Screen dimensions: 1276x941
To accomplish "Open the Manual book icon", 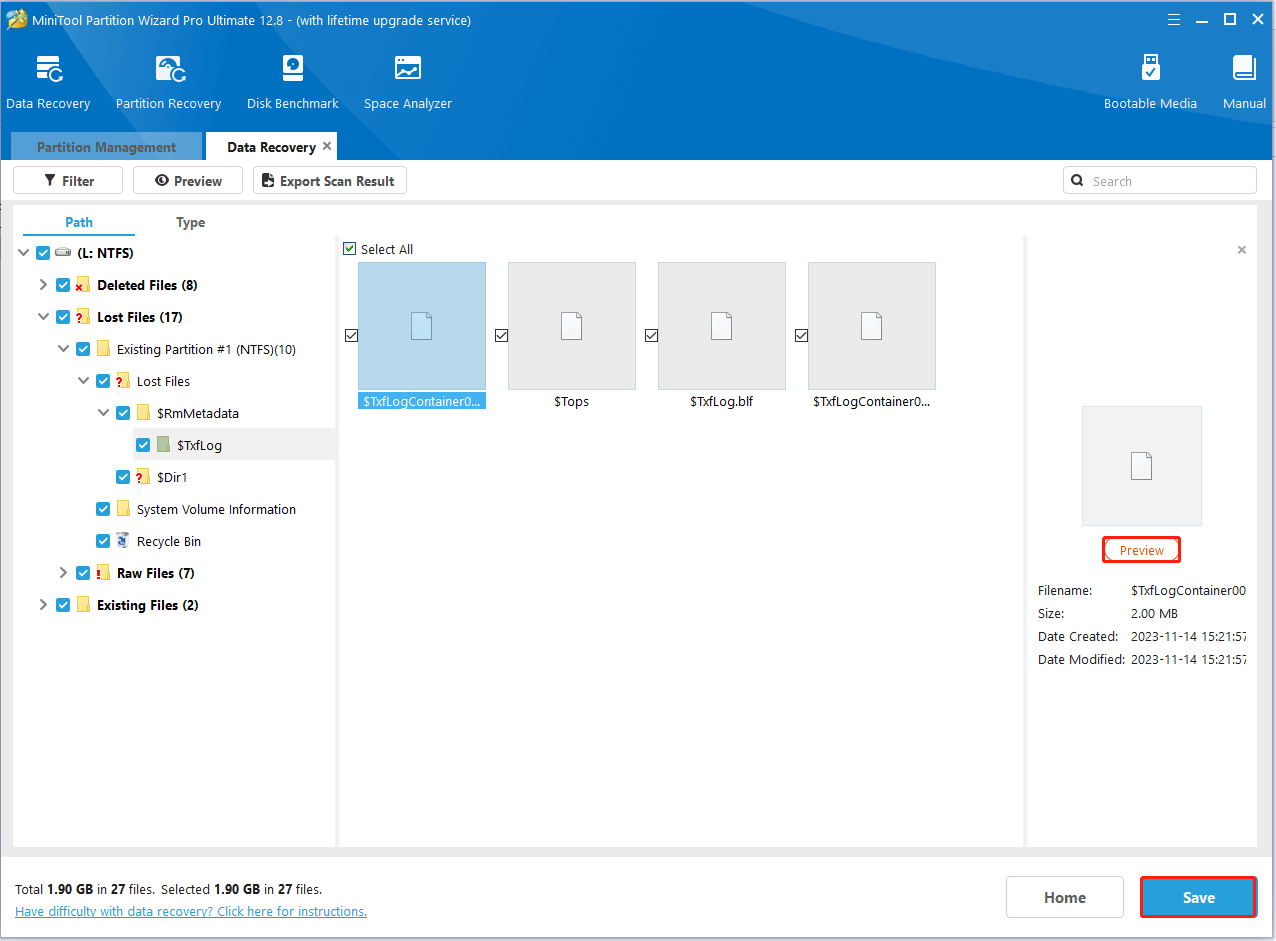I will 1244,69.
